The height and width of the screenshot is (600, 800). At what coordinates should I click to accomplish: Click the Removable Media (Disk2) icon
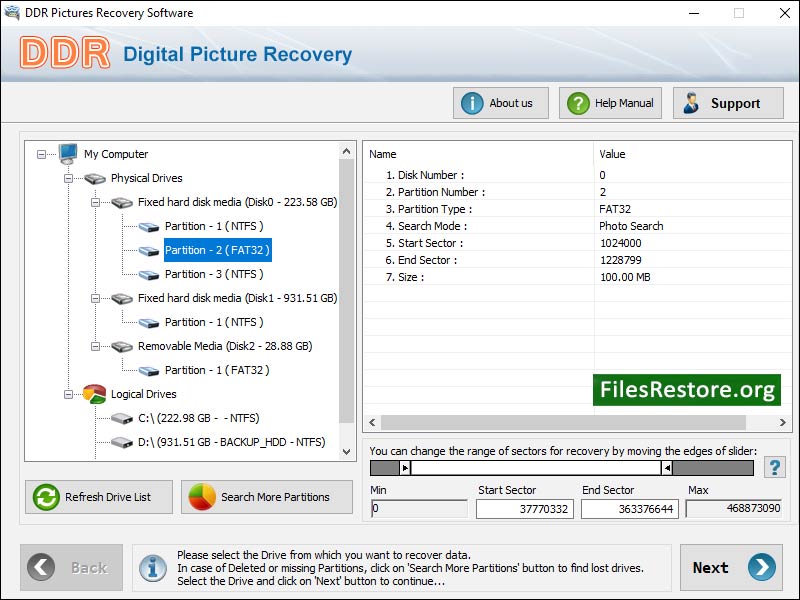click(x=120, y=346)
